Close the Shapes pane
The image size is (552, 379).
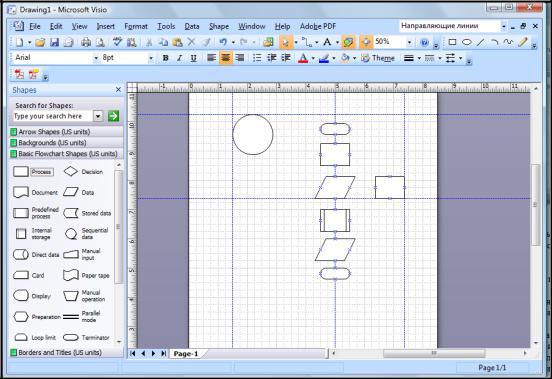[118, 90]
